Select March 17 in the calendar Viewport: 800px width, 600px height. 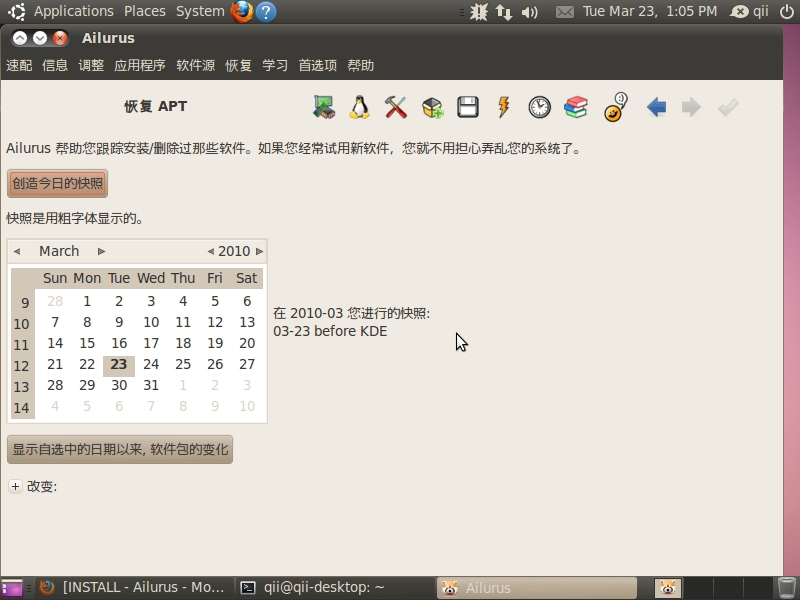(x=151, y=343)
